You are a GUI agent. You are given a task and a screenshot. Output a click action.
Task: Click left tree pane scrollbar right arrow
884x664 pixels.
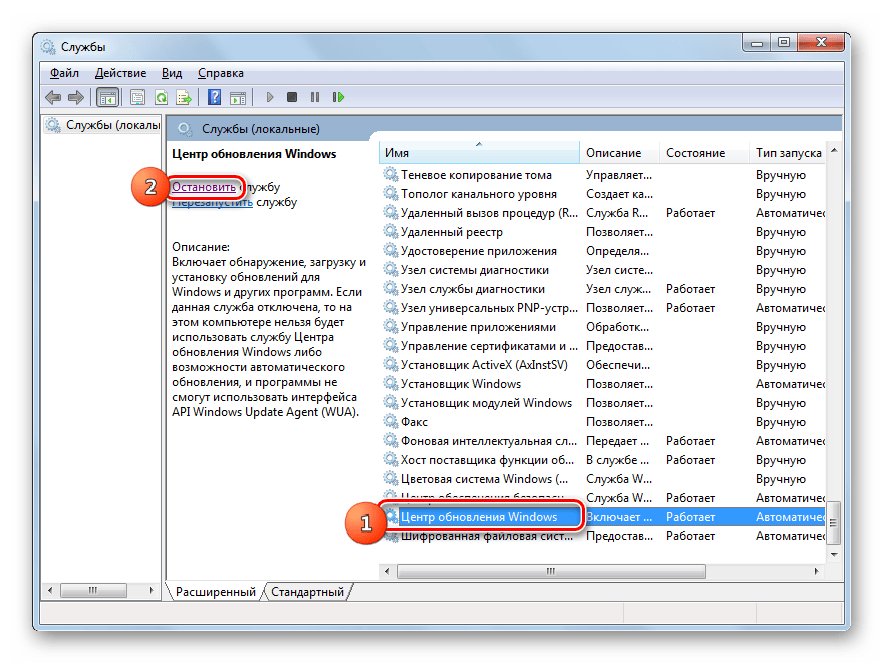click(151, 590)
